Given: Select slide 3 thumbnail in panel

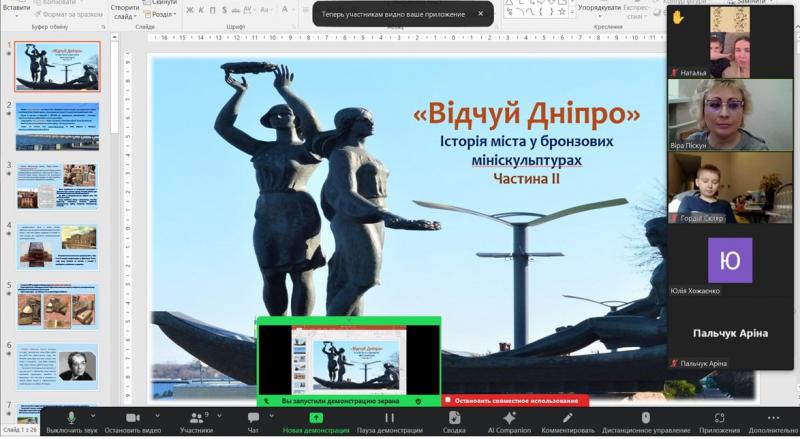Looking at the screenshot, I should (x=57, y=187).
